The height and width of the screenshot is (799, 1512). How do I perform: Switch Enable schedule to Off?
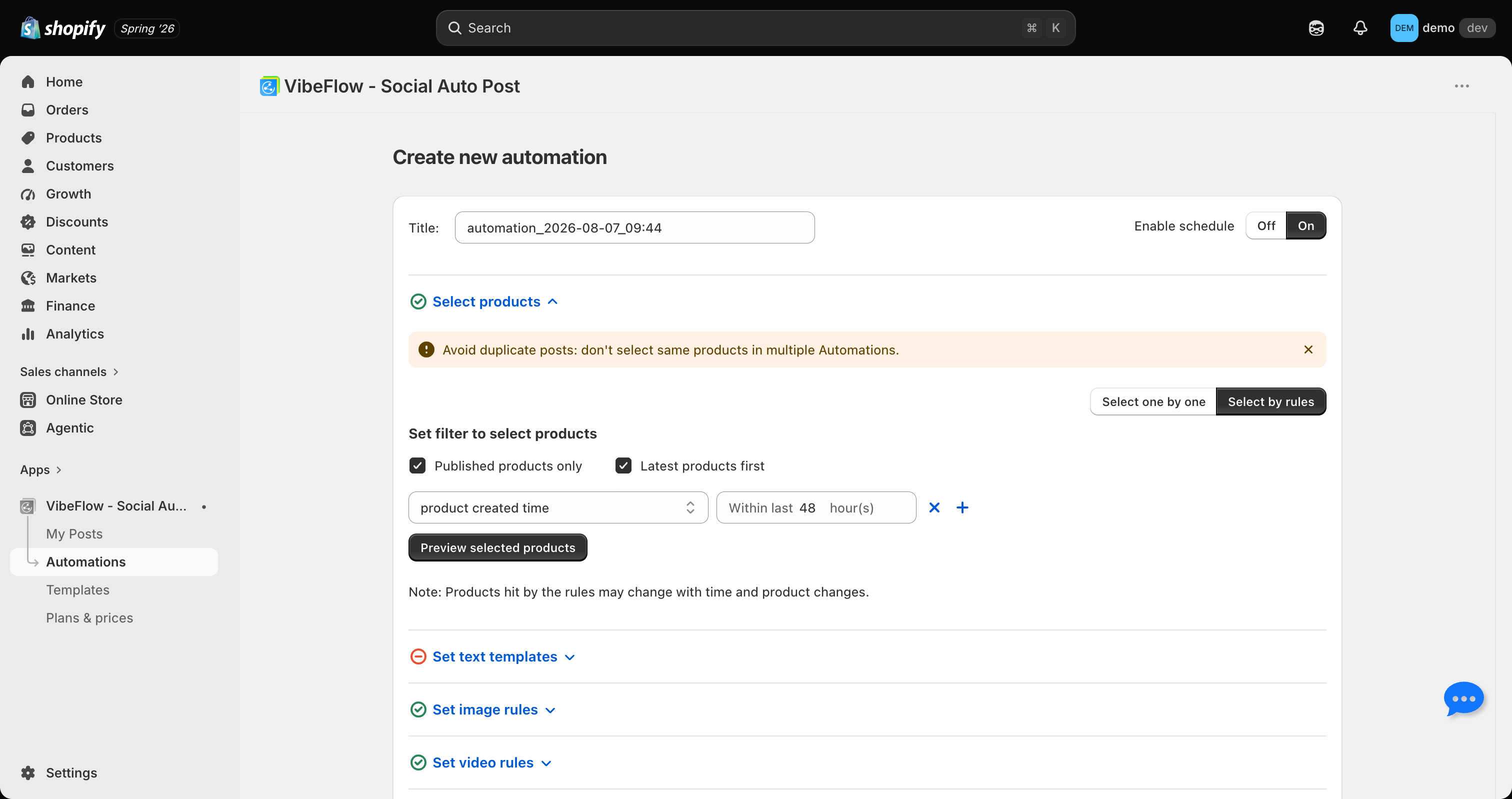click(1265, 225)
